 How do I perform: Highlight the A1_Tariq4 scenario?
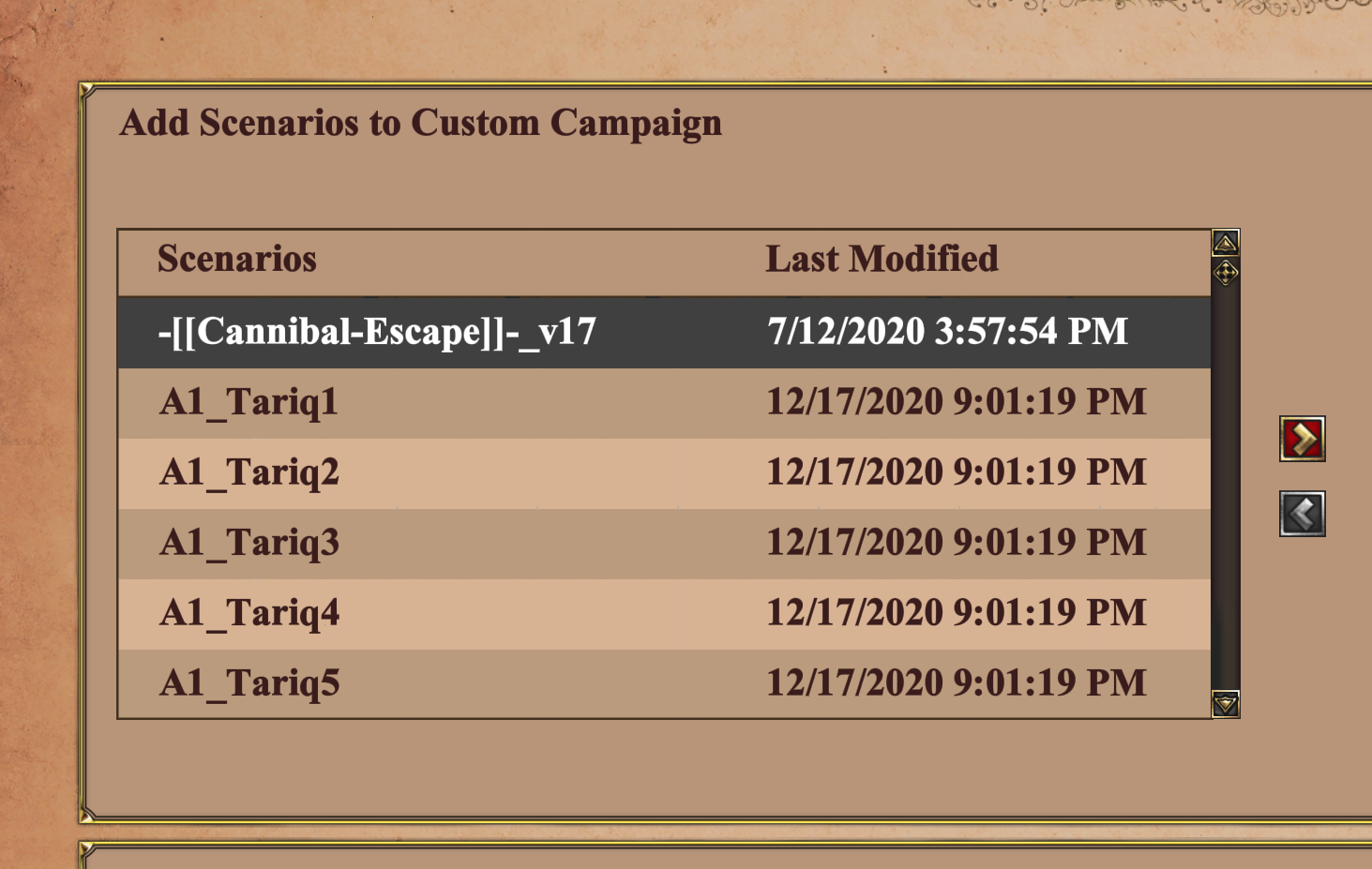[x=249, y=613]
